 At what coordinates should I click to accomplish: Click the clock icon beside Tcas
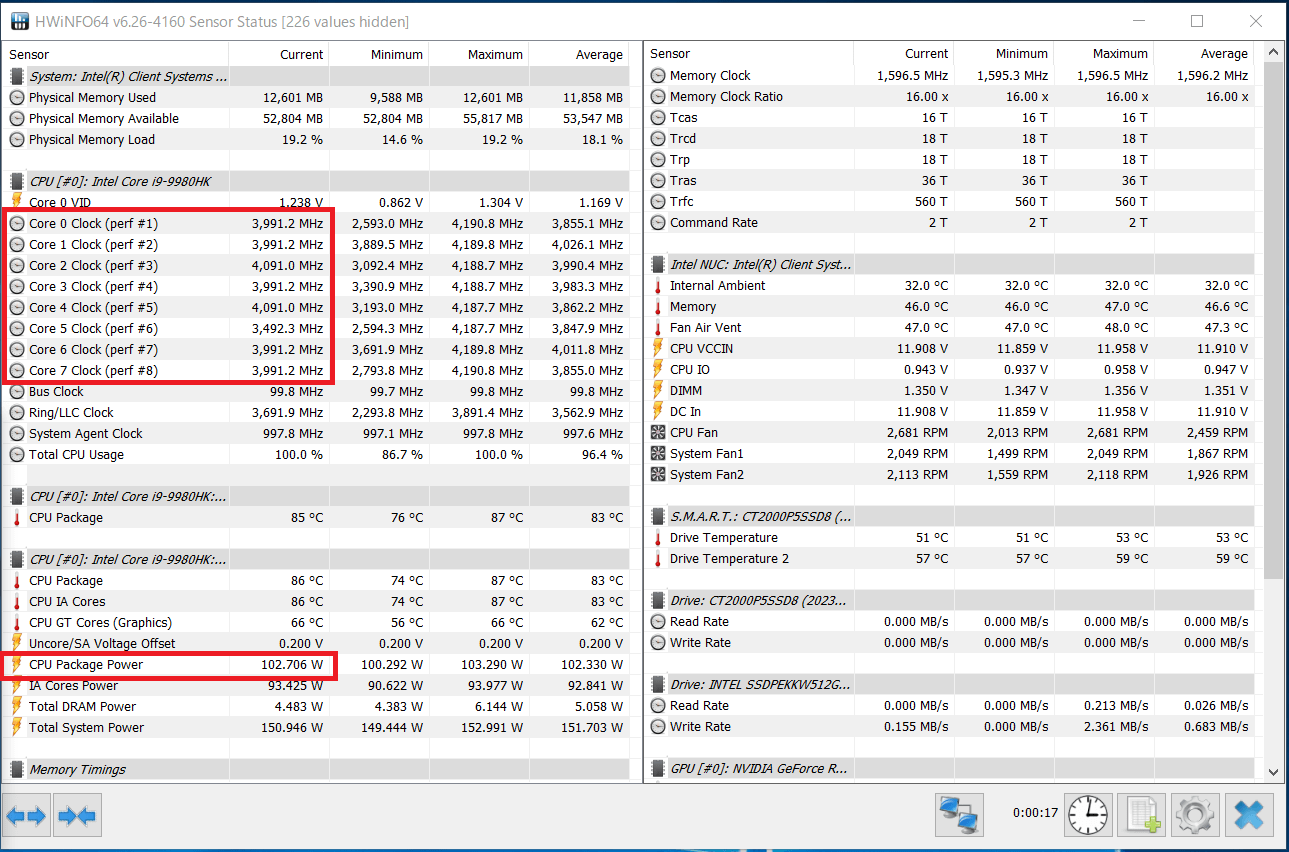pos(658,118)
